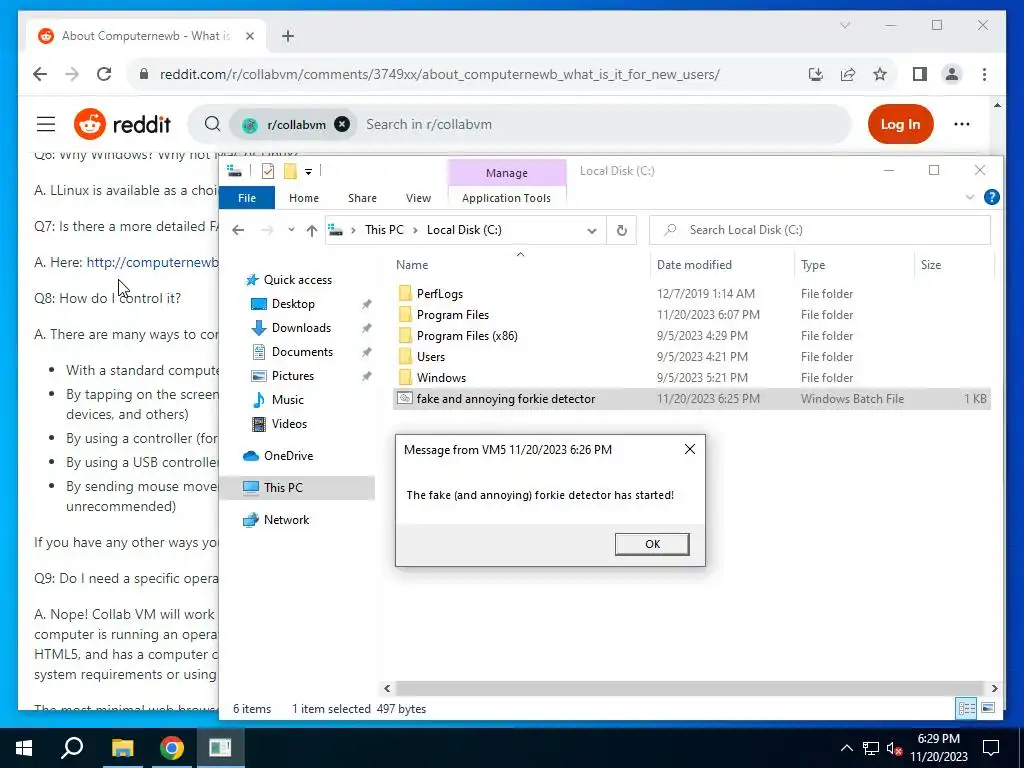Expand the address bar history dropdown

coord(592,231)
